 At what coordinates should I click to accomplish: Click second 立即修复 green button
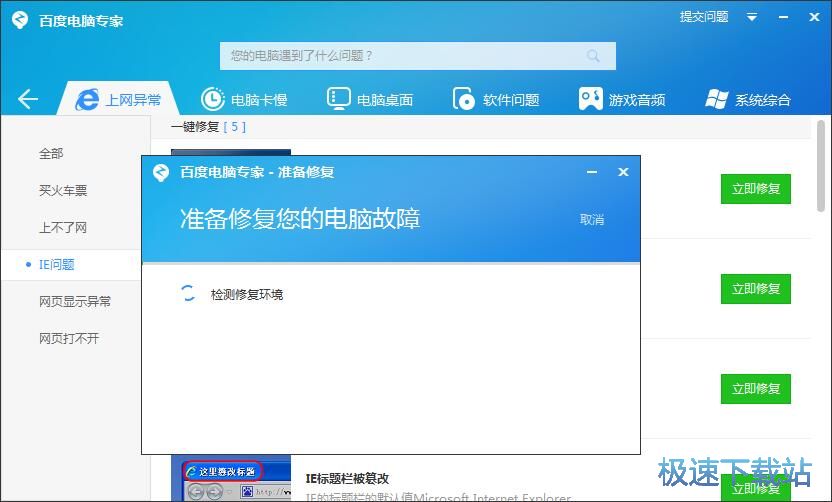(756, 289)
